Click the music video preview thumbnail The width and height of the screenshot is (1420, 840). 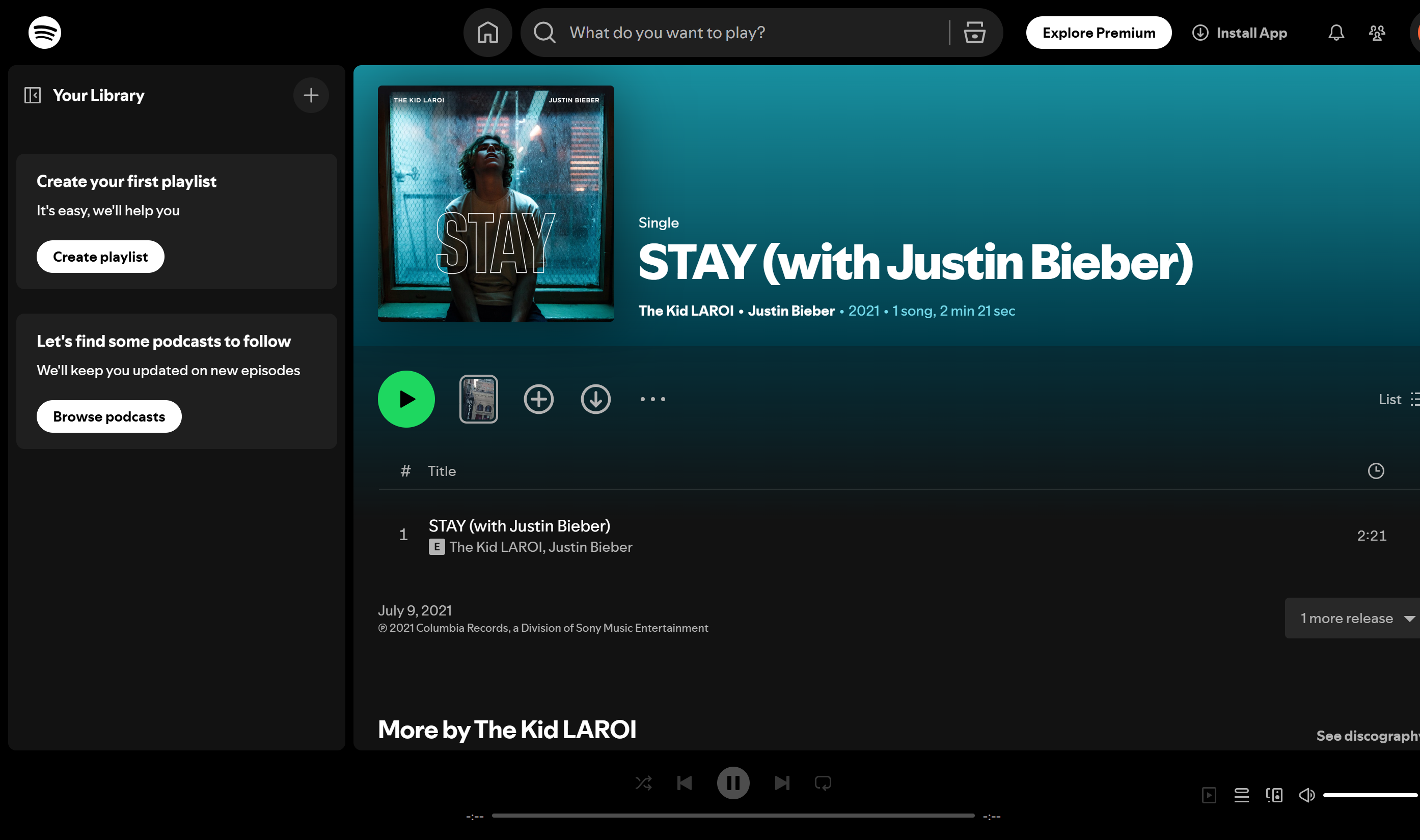478,399
